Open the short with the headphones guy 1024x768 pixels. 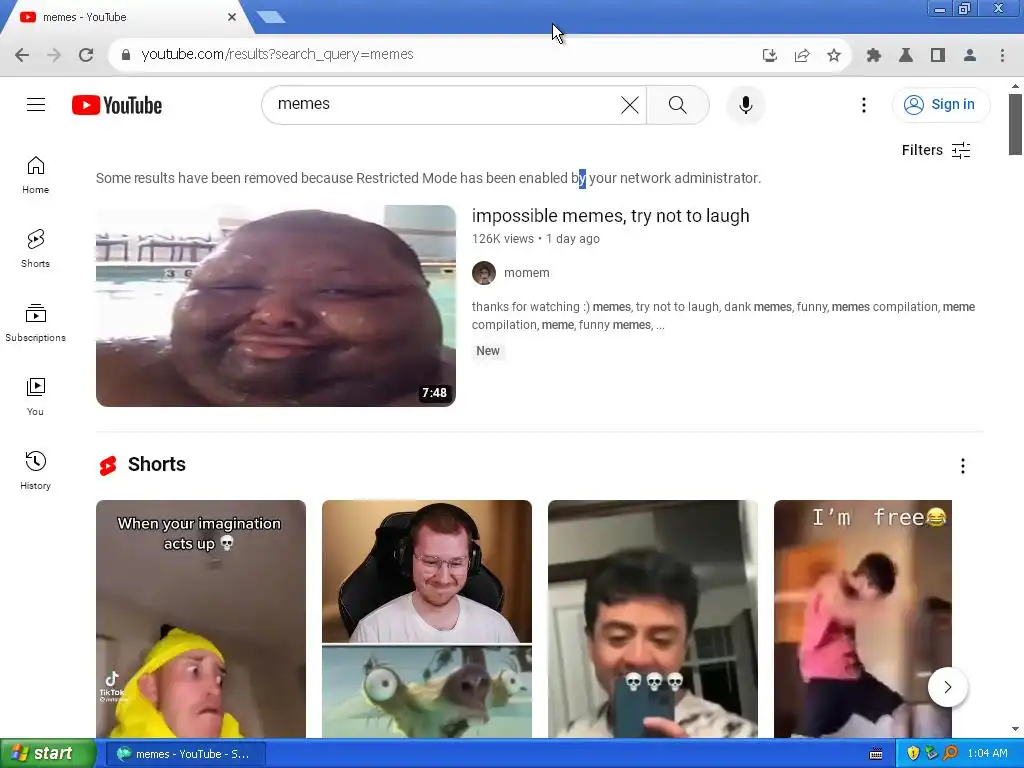click(x=426, y=619)
